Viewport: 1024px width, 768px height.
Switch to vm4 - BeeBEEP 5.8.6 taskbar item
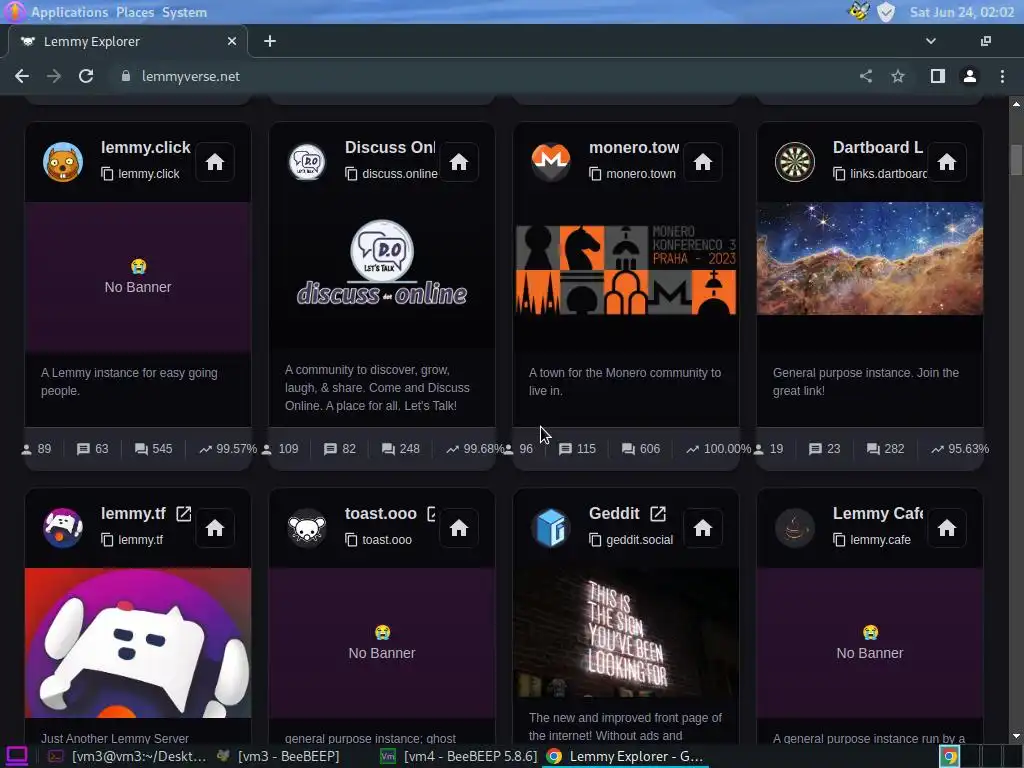[x=459, y=756]
